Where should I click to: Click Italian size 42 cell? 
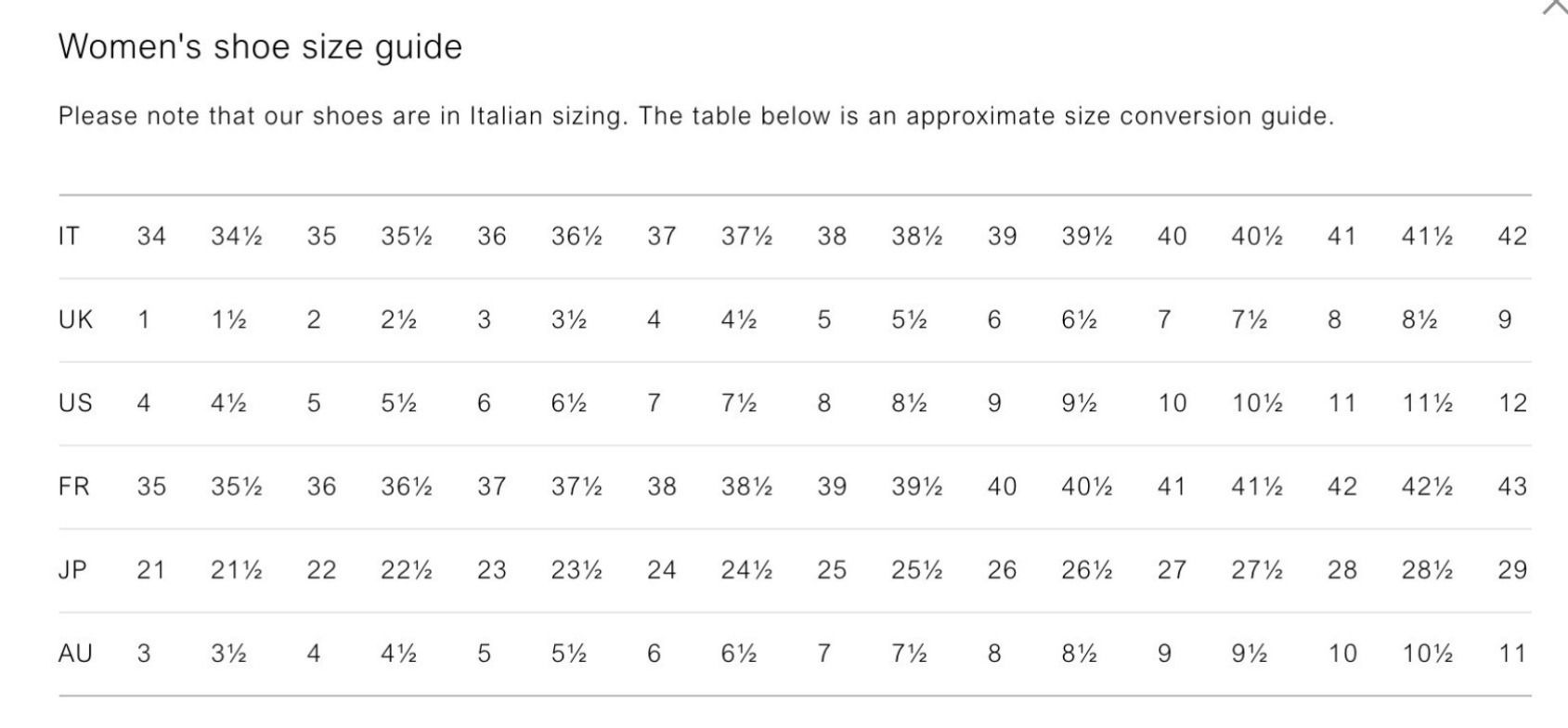tap(1512, 236)
